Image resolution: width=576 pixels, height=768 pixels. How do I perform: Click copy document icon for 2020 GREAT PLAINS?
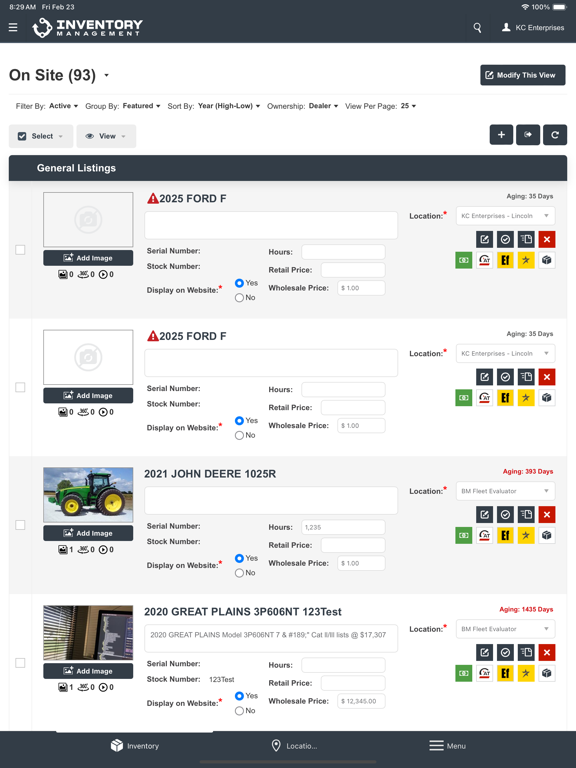pyautogui.click(x=526, y=652)
